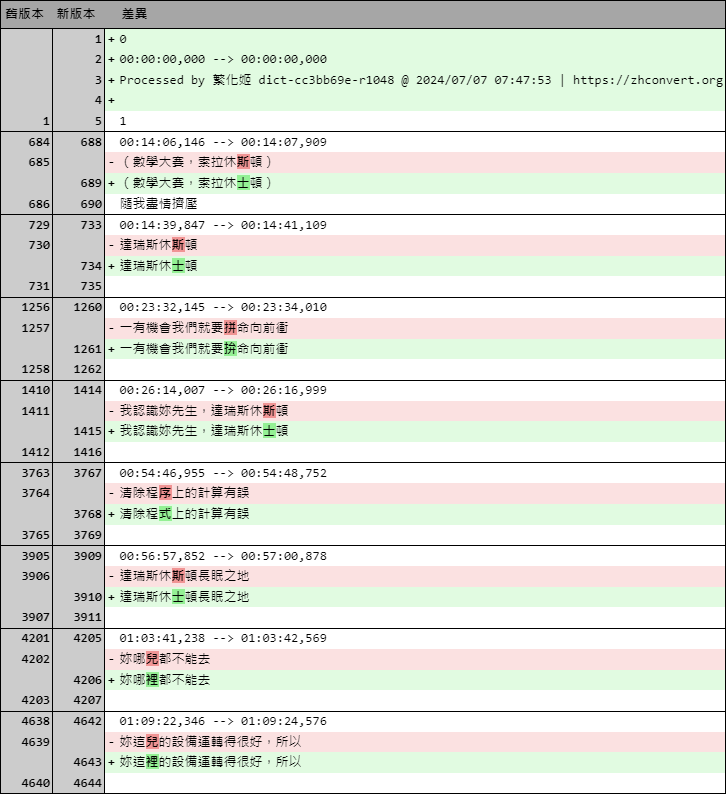This screenshot has width=726, height=794.
Task: Click timestamp 01:03:41,238 --> 01:03:42,569
Action: click(223, 639)
